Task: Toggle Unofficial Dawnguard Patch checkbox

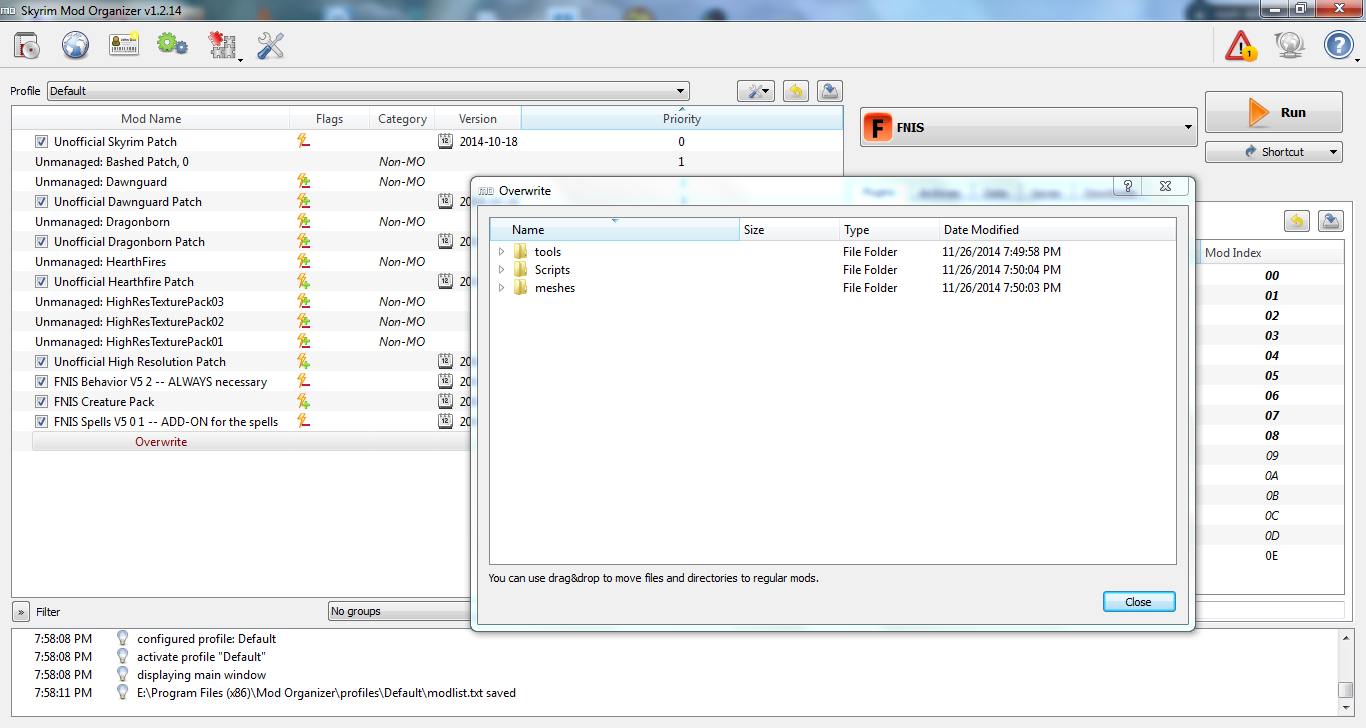Action: (41, 202)
